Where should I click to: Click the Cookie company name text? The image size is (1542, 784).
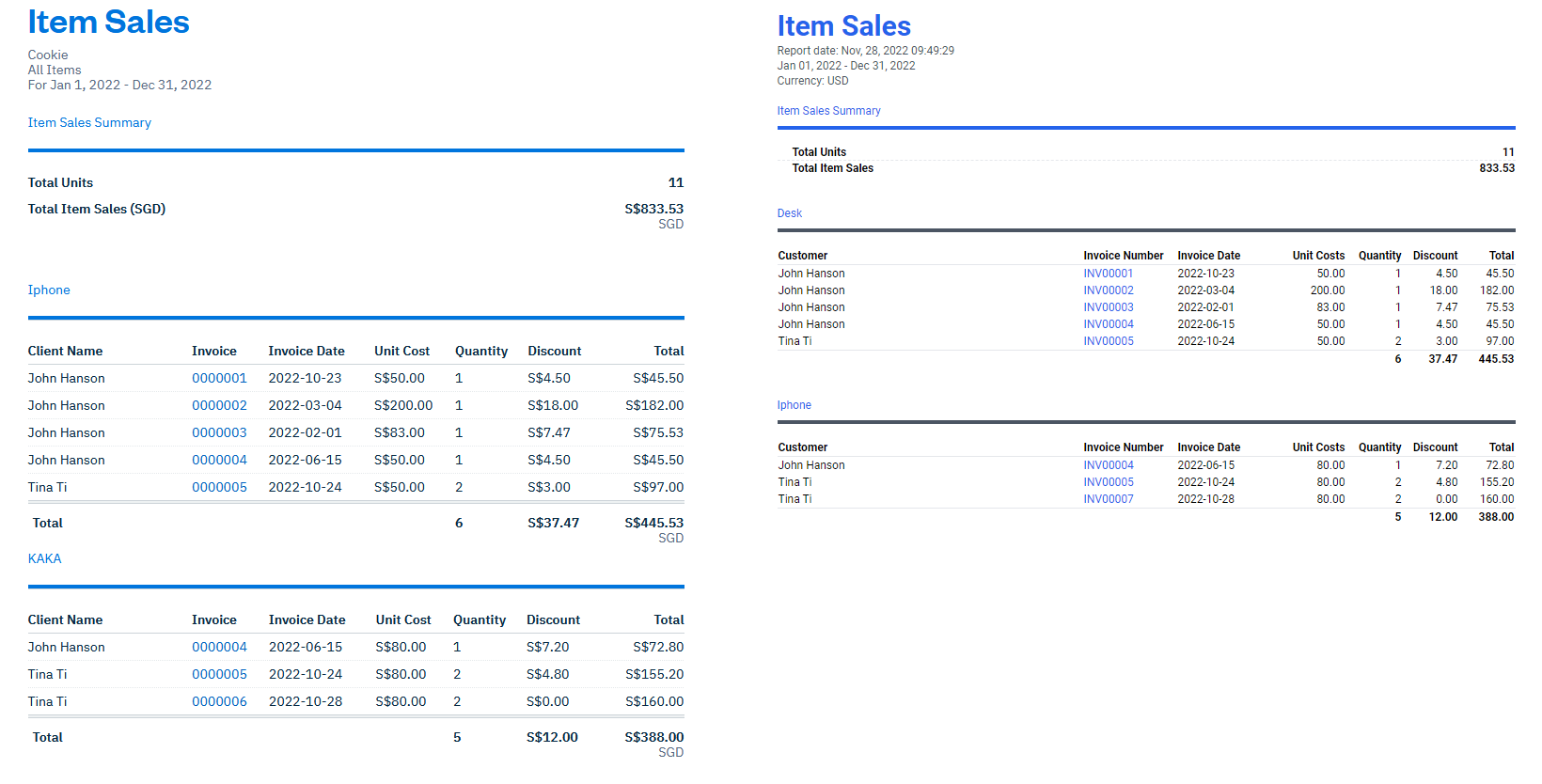point(48,55)
